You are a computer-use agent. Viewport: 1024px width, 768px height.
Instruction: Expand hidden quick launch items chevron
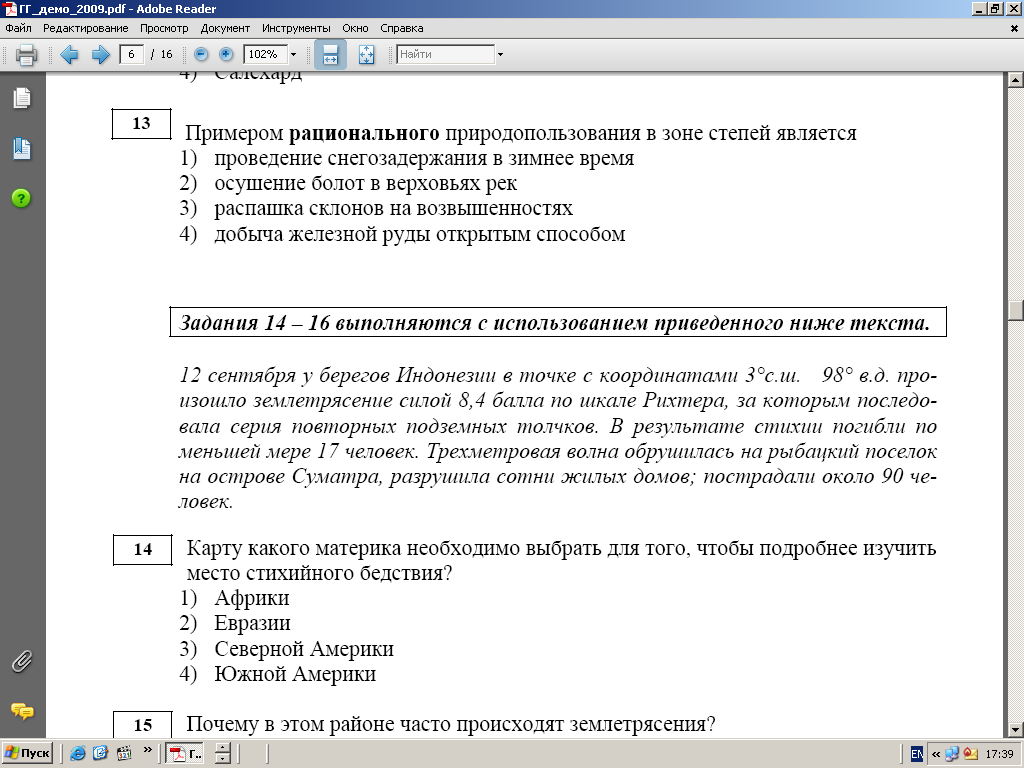coord(147,751)
